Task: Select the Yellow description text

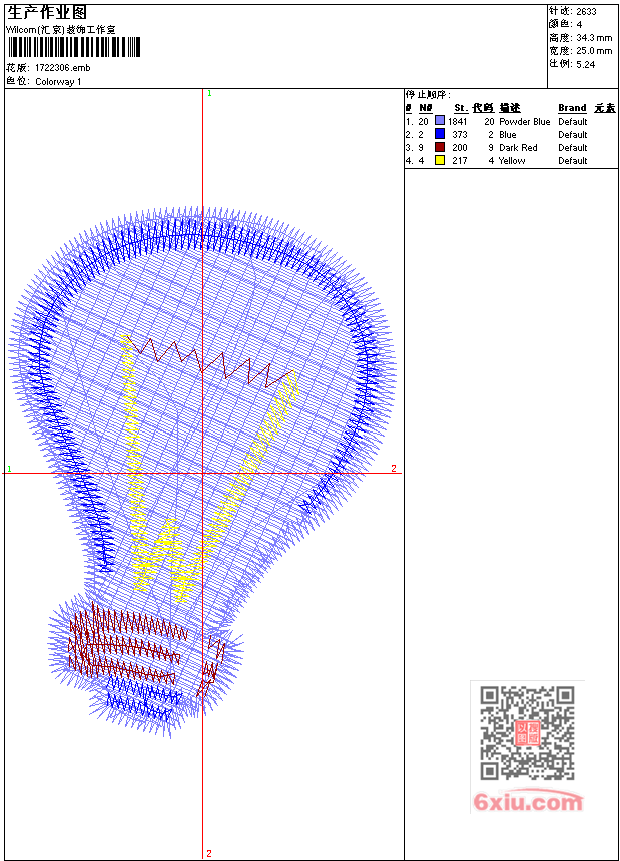Action: point(512,161)
